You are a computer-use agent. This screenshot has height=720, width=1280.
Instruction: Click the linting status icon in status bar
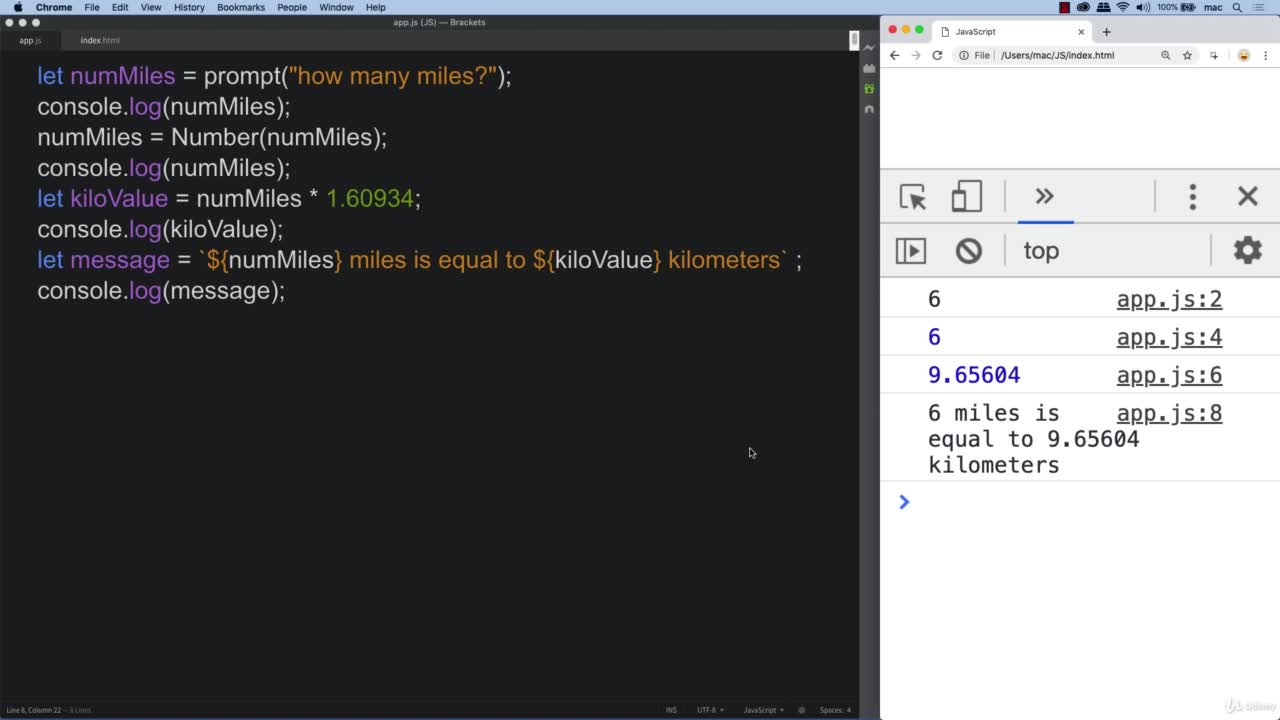pos(801,710)
